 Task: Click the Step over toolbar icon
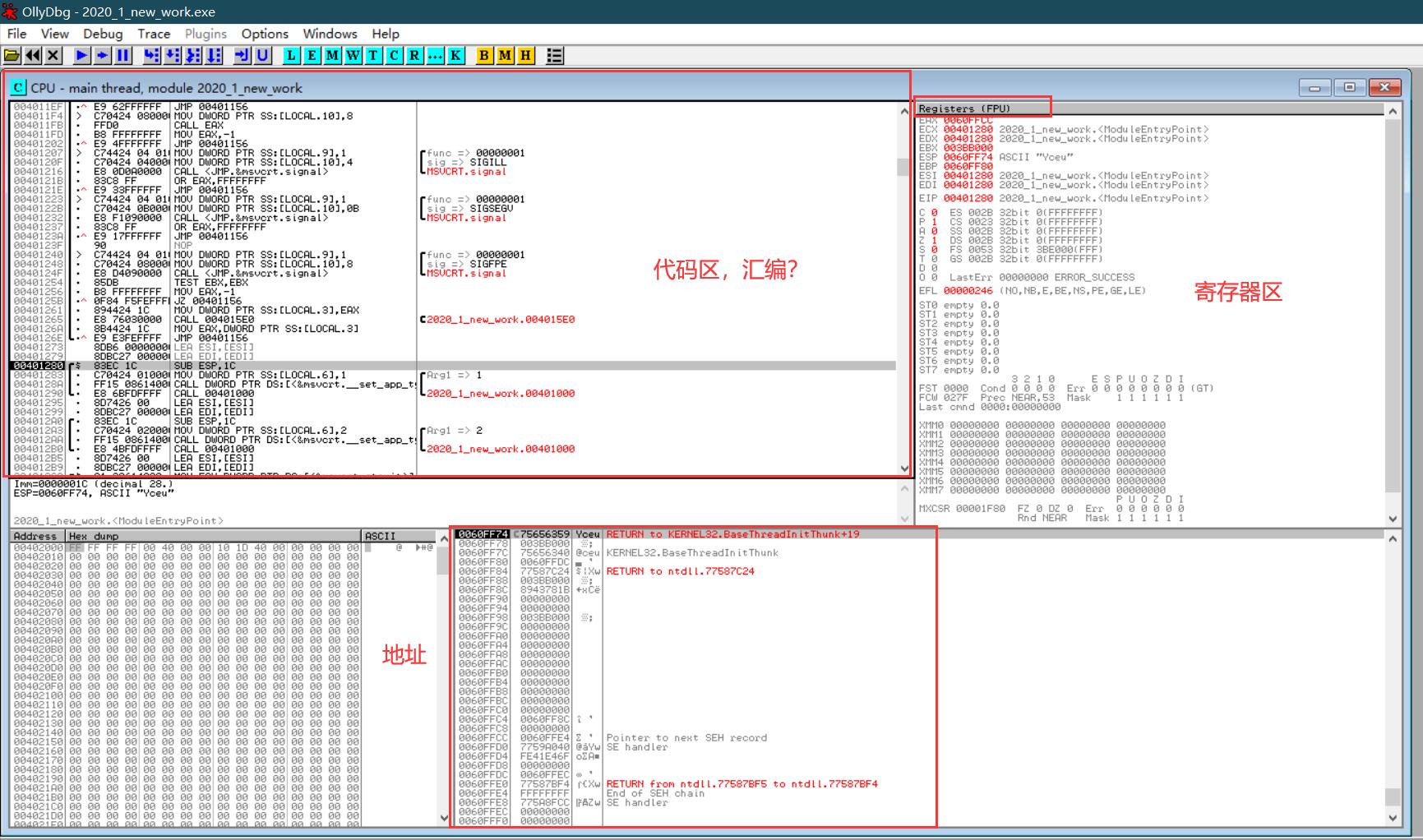(x=173, y=55)
